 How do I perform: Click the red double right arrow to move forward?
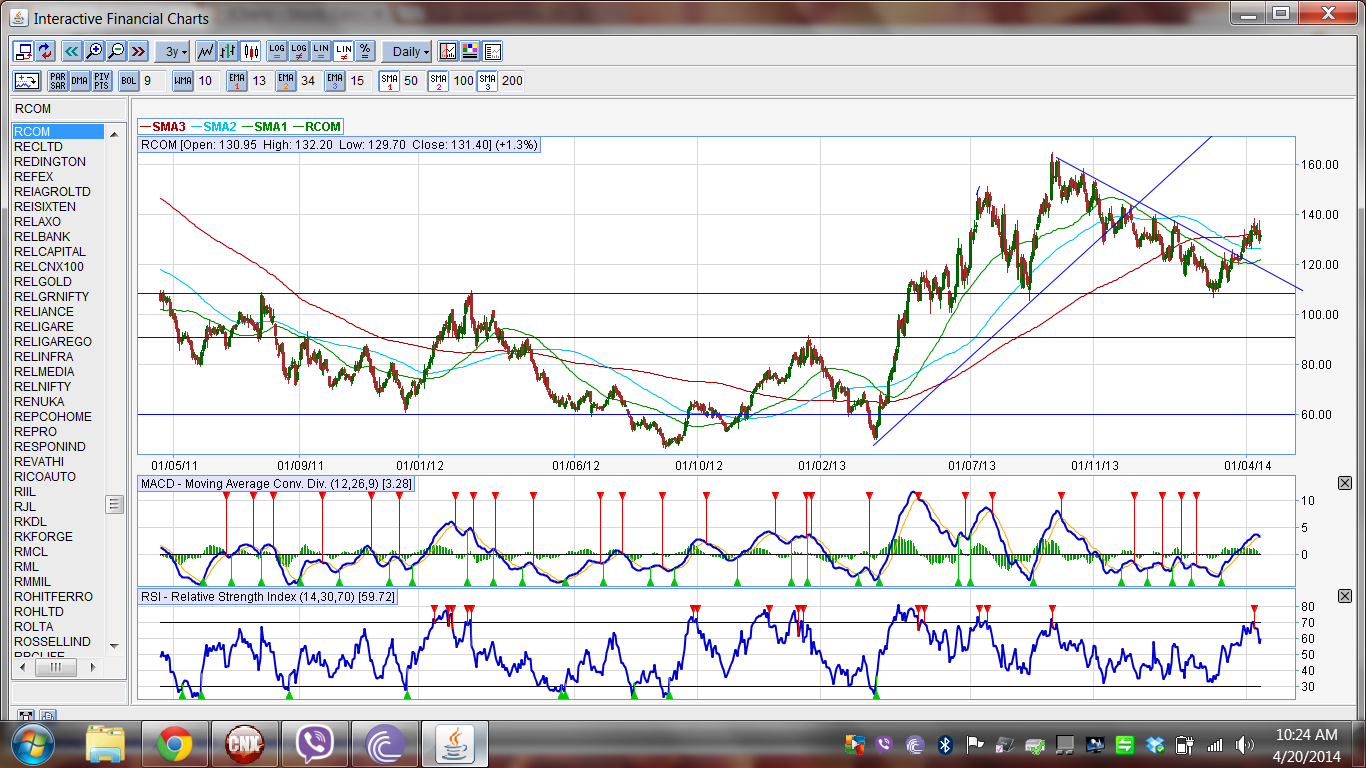[x=138, y=51]
